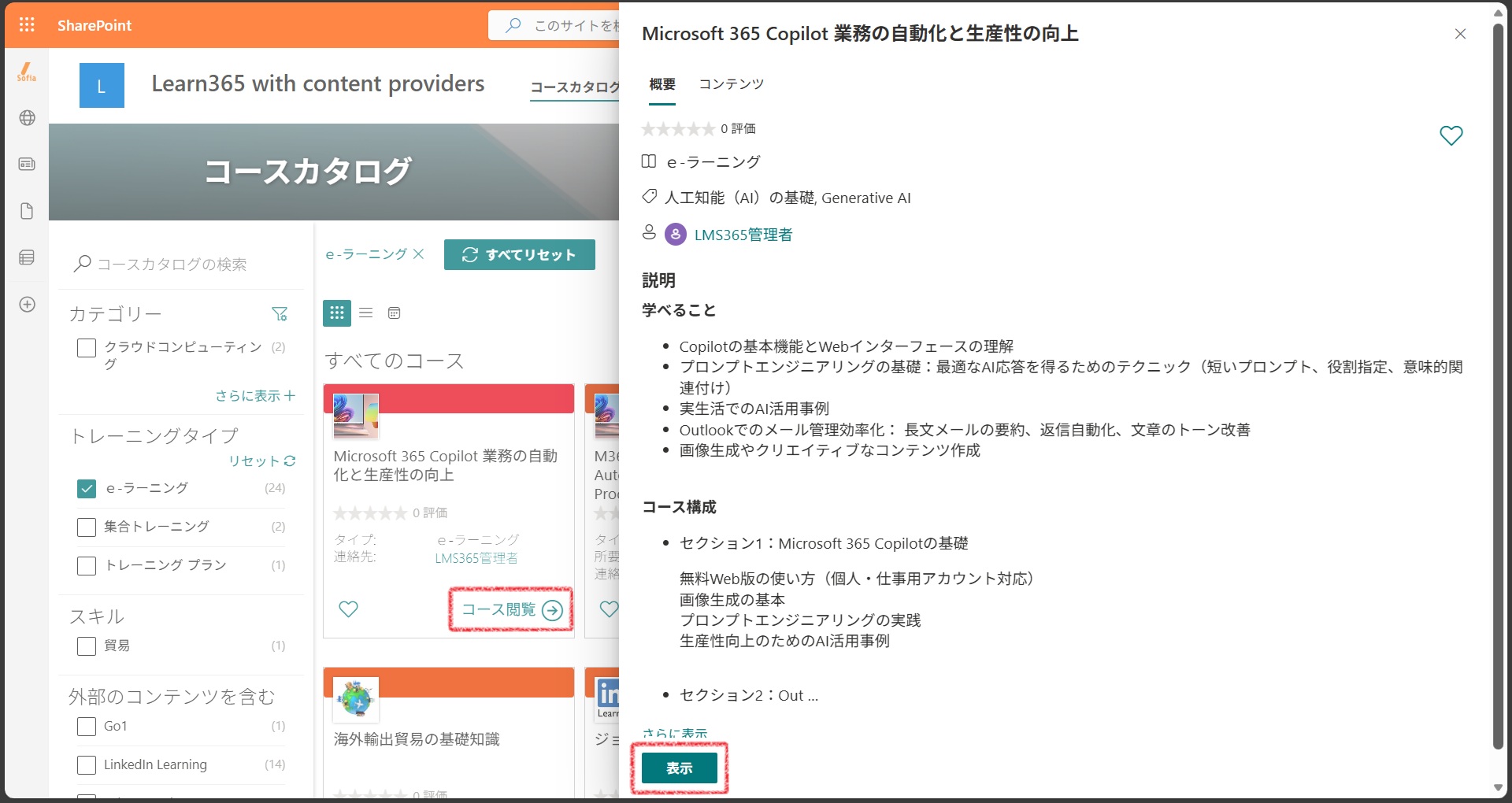Check the Go1 external content checkbox
The image size is (1512, 803).
(x=87, y=727)
